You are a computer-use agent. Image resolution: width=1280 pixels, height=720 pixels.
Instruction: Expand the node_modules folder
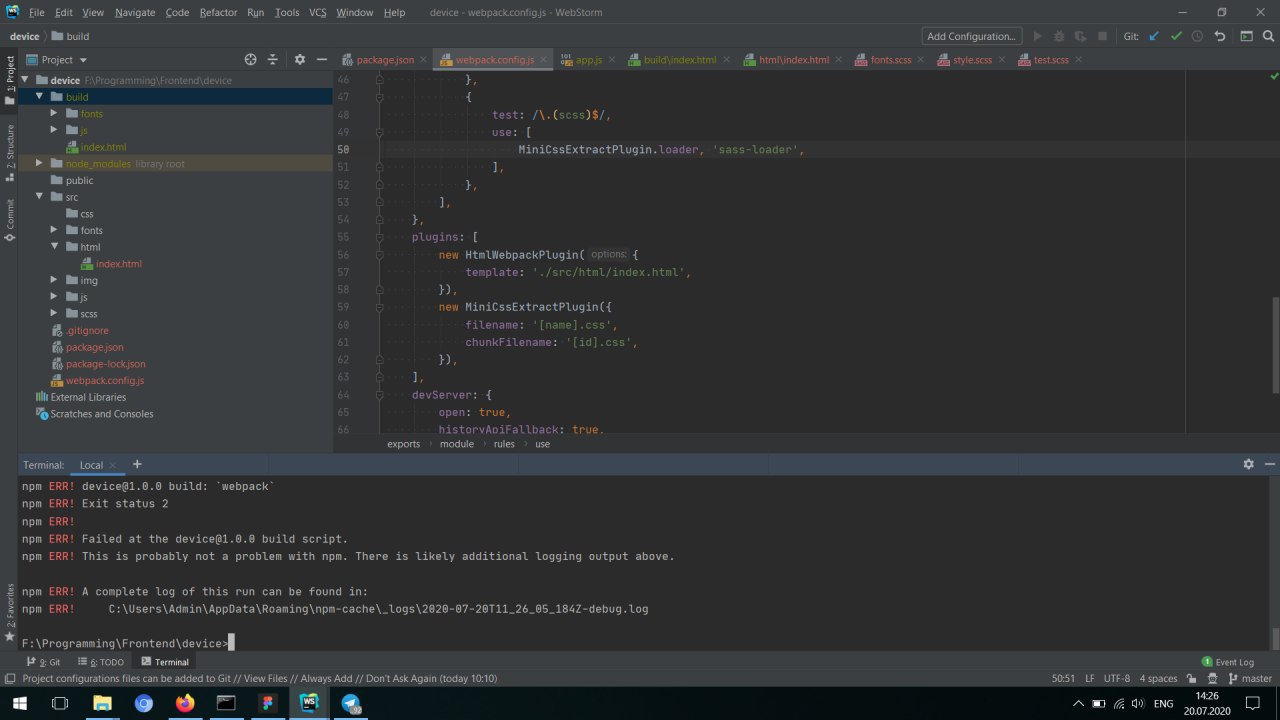click(x=40, y=163)
